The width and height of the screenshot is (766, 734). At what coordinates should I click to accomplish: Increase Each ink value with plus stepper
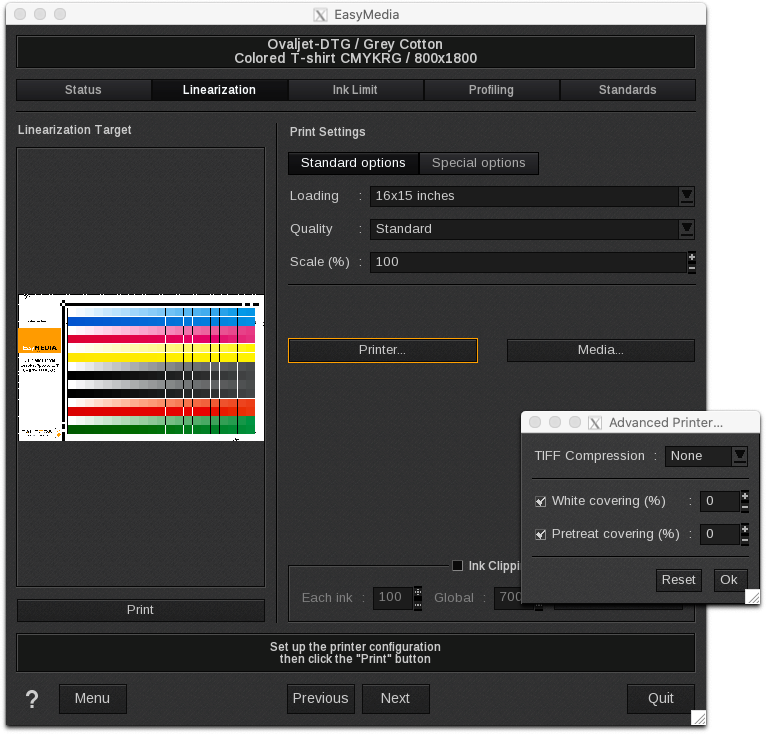tap(417, 592)
